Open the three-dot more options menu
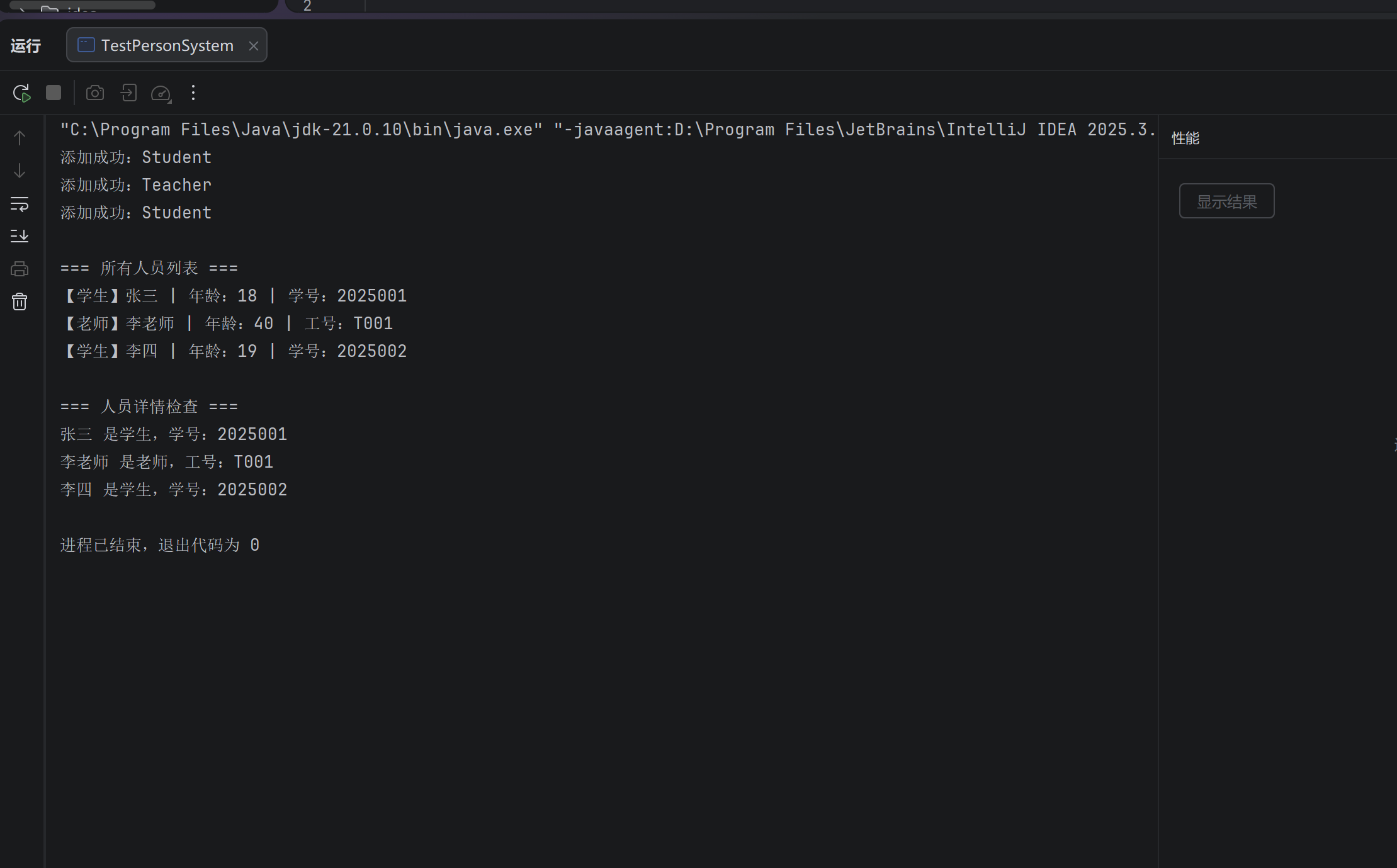The image size is (1397, 868). (x=193, y=93)
